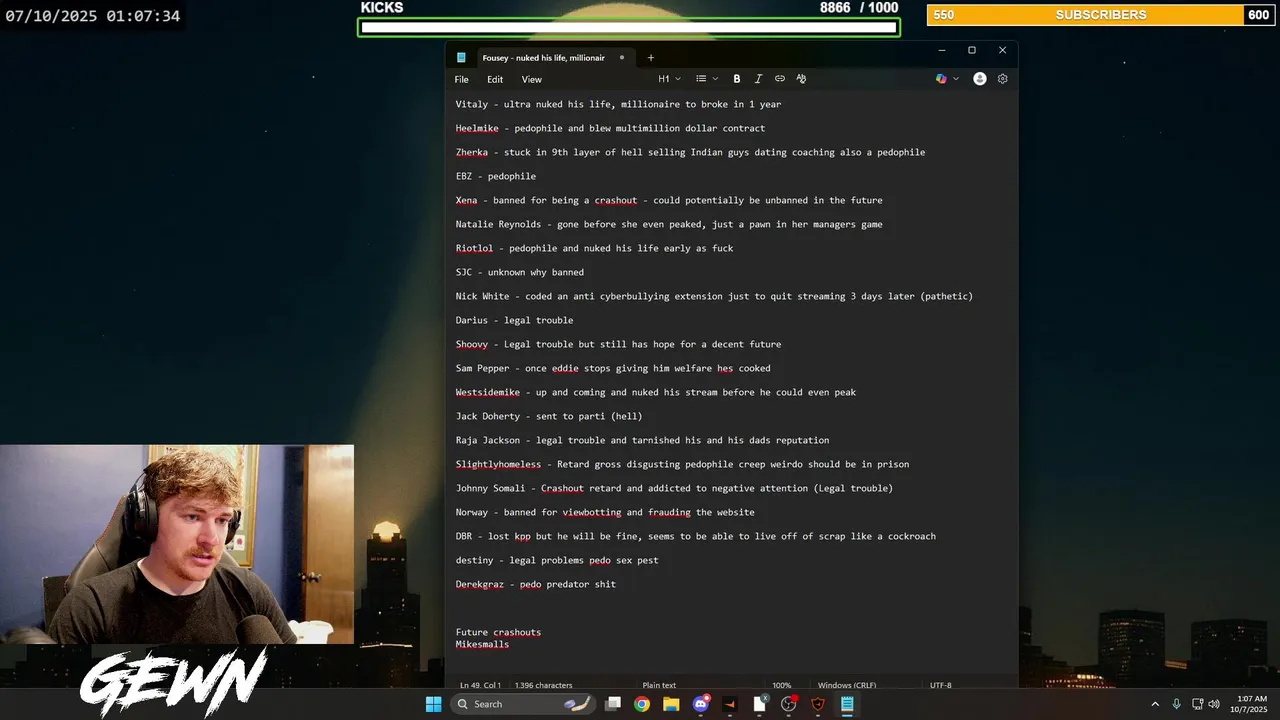The image size is (1280, 720).
Task: Click the Shoovy line in the note
Action: (x=618, y=344)
